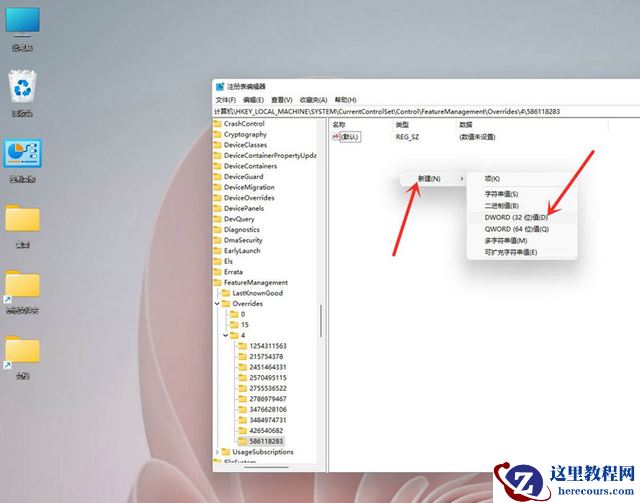Open the desktop folder without shortcut arrow
The height and width of the screenshot is (503, 640).
pyautogui.click(x=22, y=218)
